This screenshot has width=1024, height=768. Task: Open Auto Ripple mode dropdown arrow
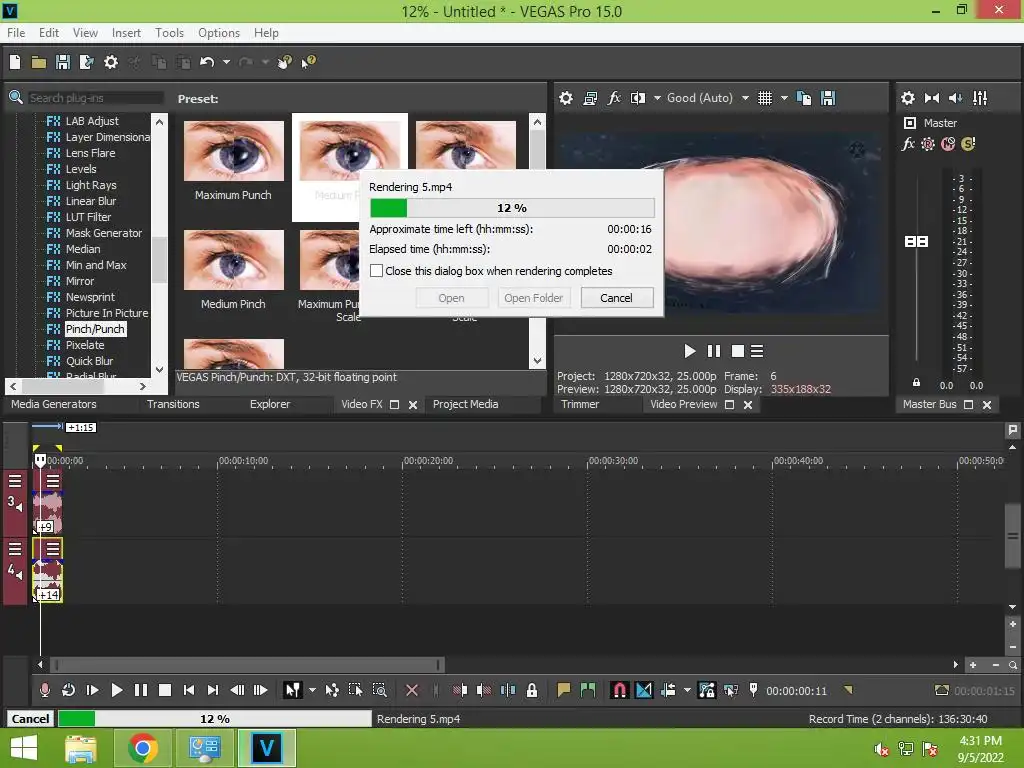click(x=687, y=690)
